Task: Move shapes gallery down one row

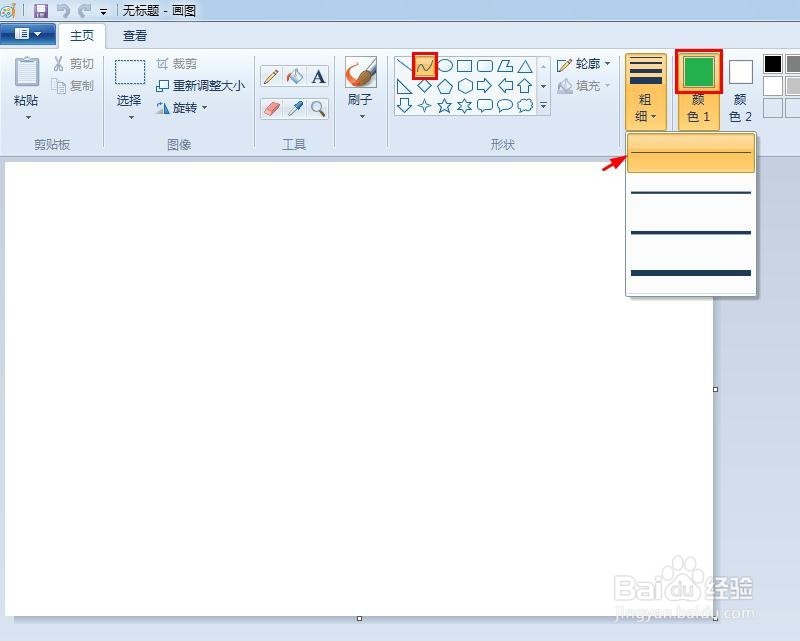Action: click(x=543, y=86)
